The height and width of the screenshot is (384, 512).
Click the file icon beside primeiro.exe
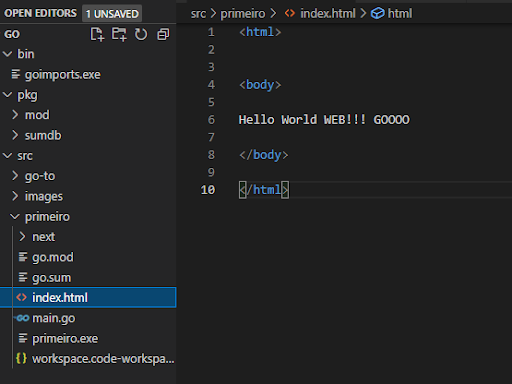(x=23, y=338)
